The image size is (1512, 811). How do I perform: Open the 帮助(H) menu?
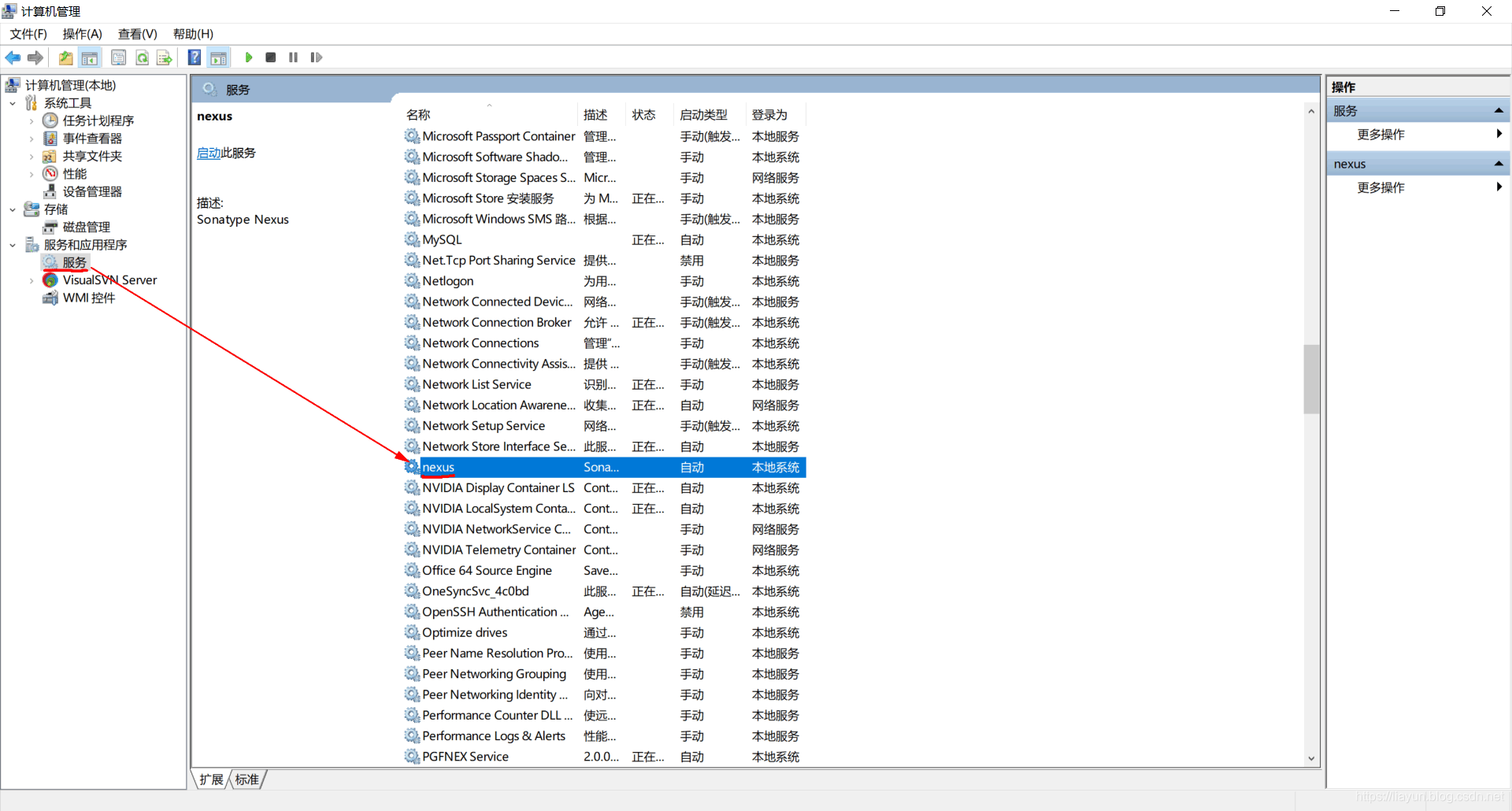pos(193,34)
